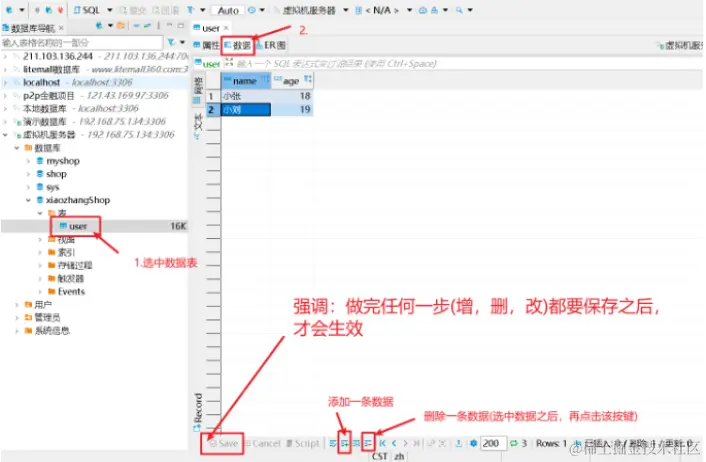Click the red disconnect icon in top toolbar
The width and height of the screenshot is (706, 462).
[60, 10]
